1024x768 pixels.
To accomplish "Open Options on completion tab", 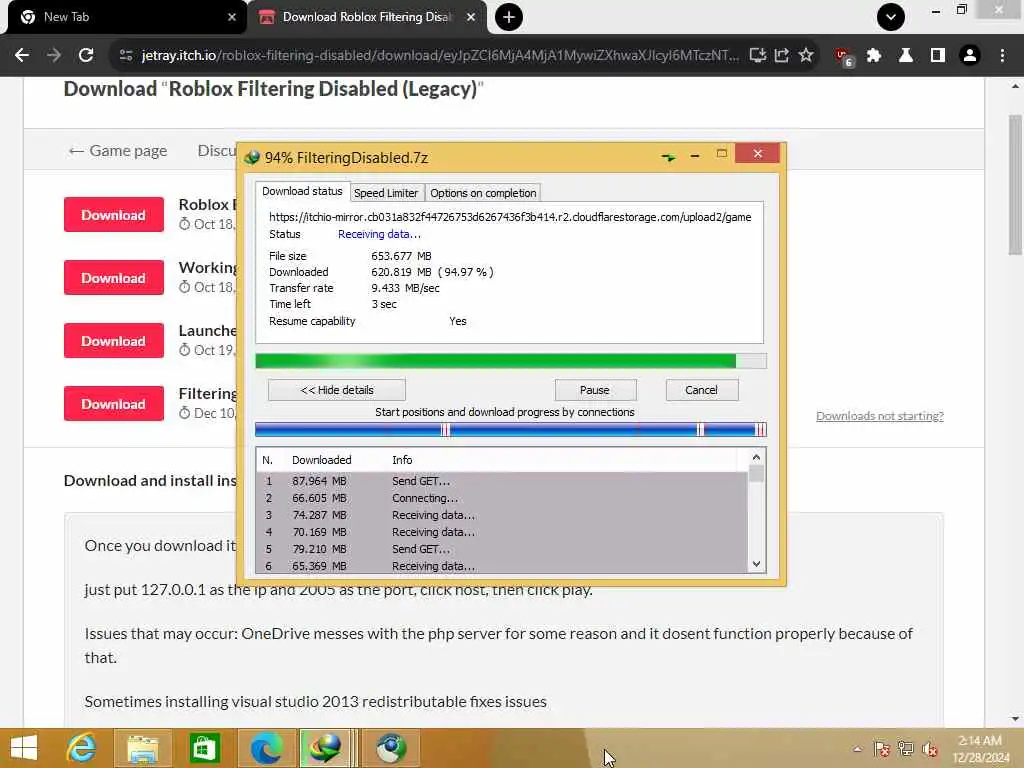I will tap(483, 193).
